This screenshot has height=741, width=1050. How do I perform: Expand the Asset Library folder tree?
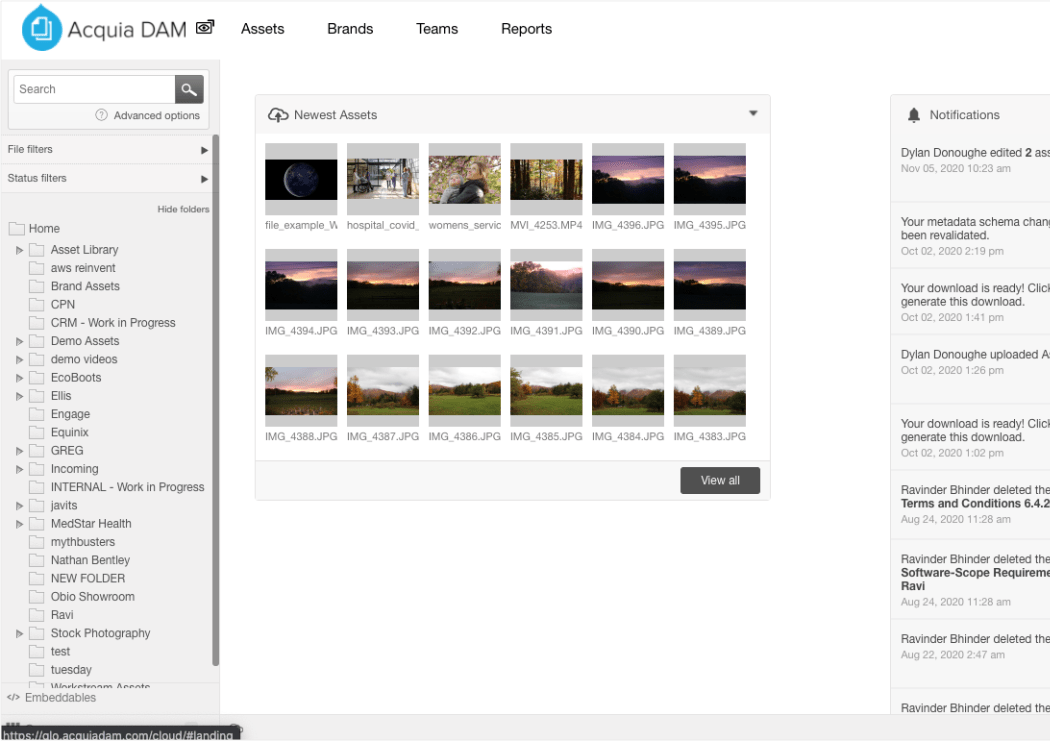click(x=20, y=250)
